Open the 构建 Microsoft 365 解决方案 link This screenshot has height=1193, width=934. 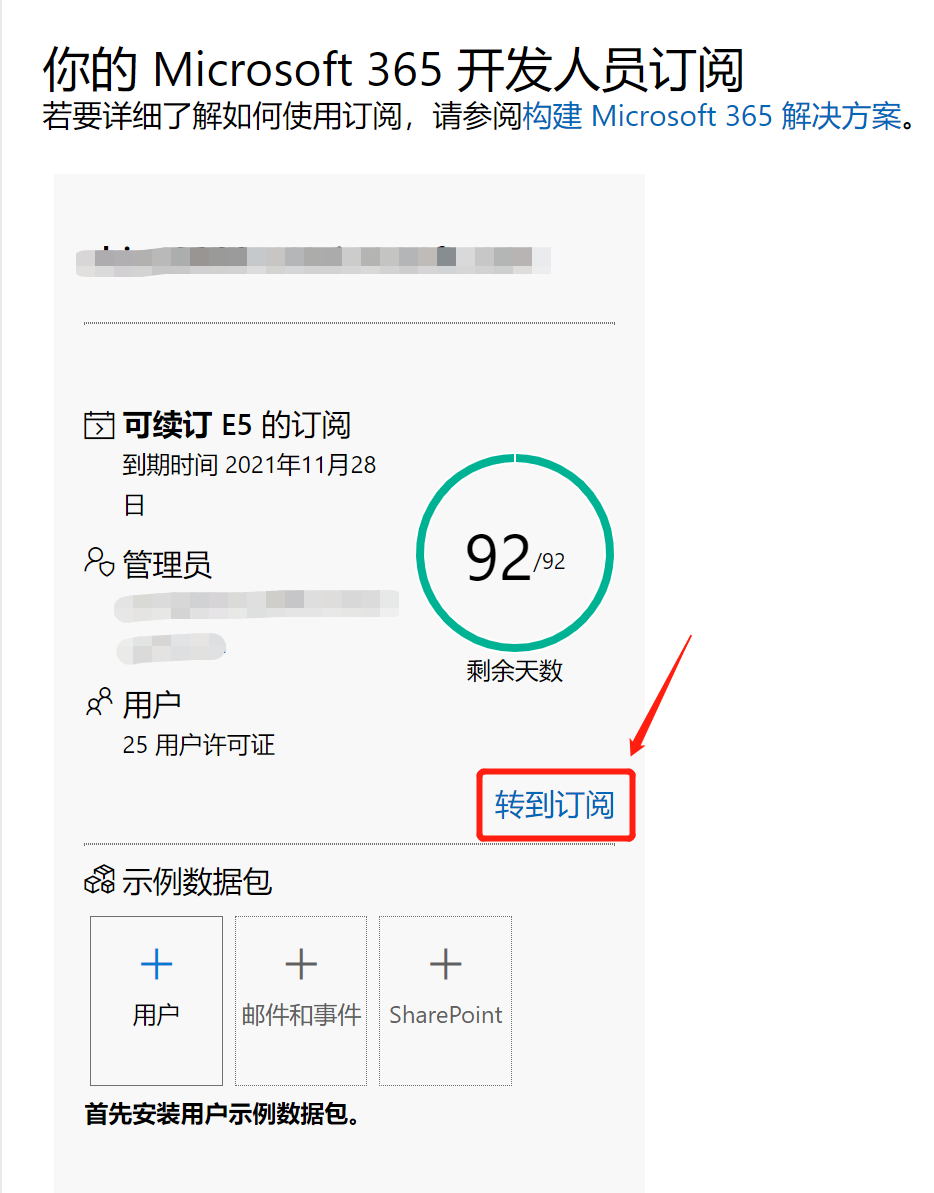pos(713,116)
